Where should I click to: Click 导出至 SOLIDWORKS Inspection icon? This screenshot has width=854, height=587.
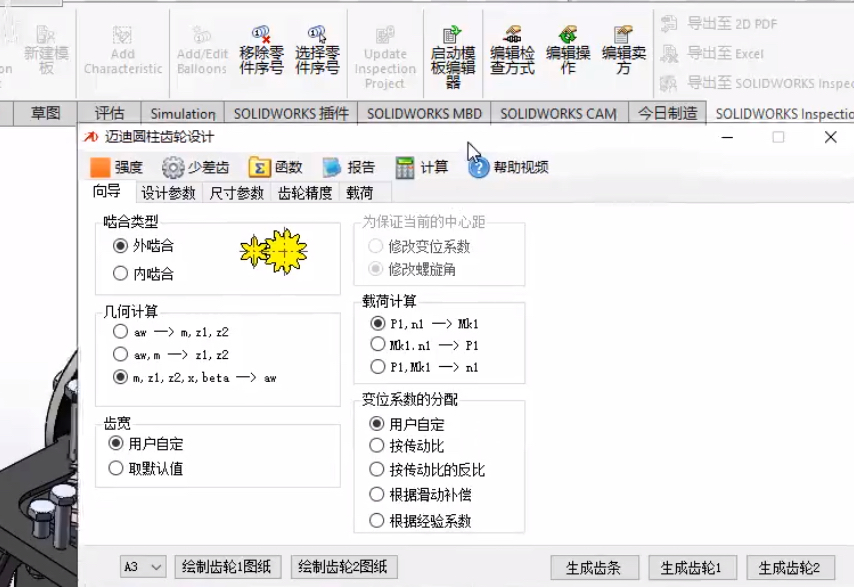[669, 83]
